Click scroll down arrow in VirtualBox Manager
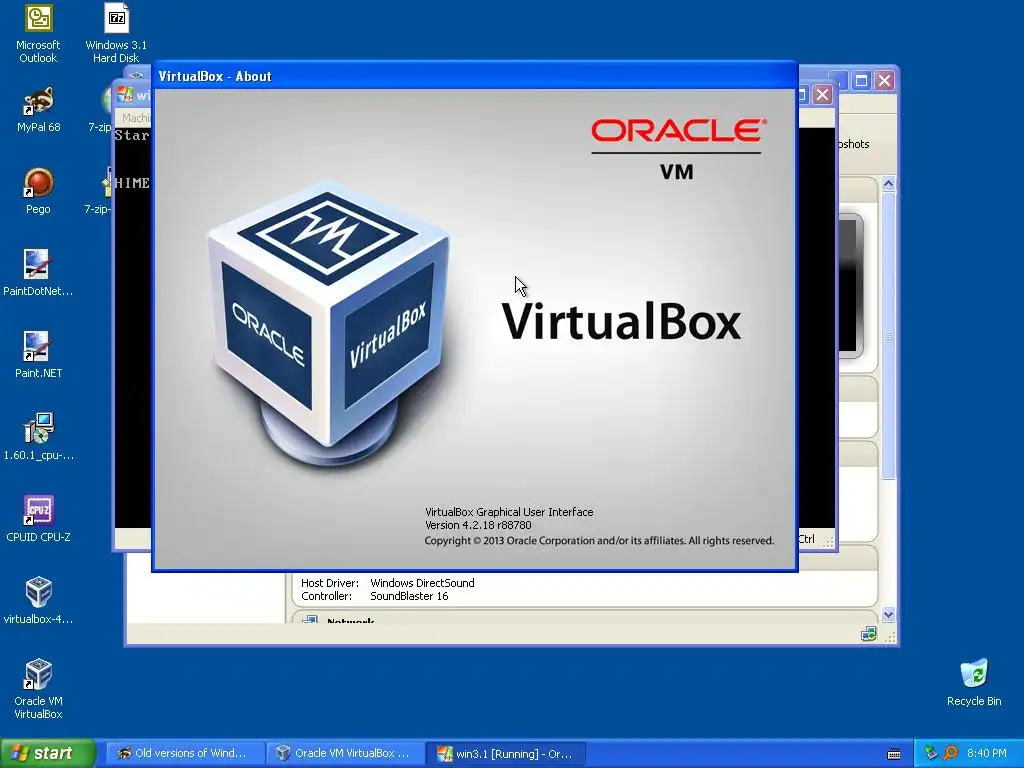The width and height of the screenshot is (1024, 768). 888,614
